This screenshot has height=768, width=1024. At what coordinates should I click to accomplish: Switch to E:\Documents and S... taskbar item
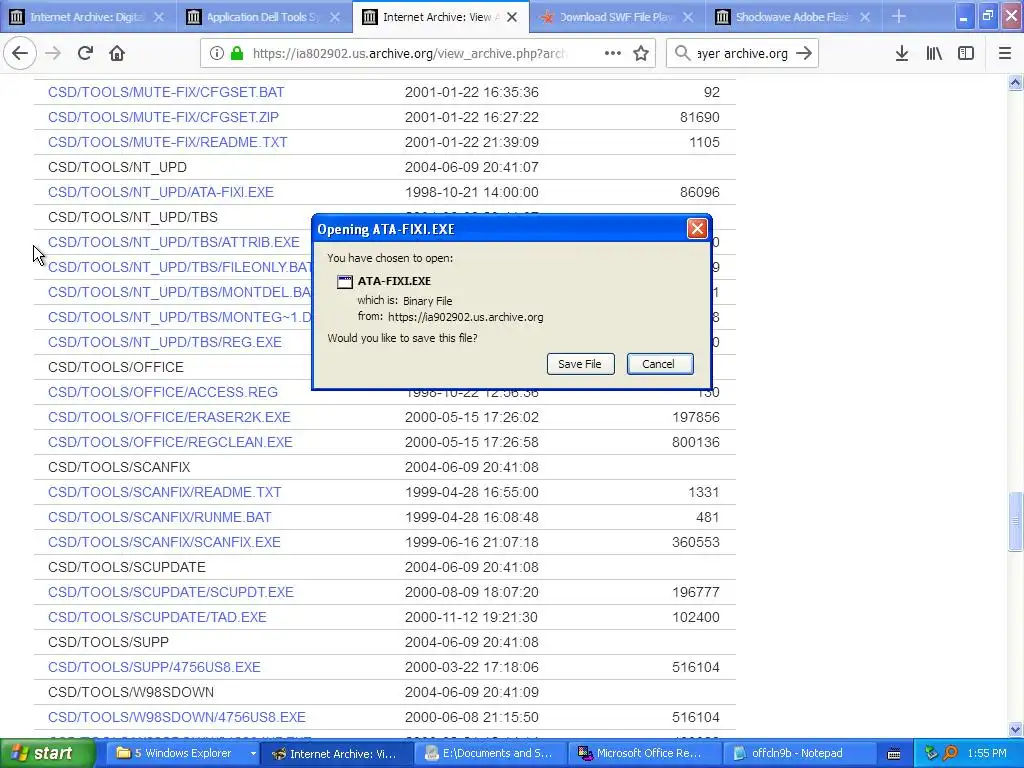point(493,753)
